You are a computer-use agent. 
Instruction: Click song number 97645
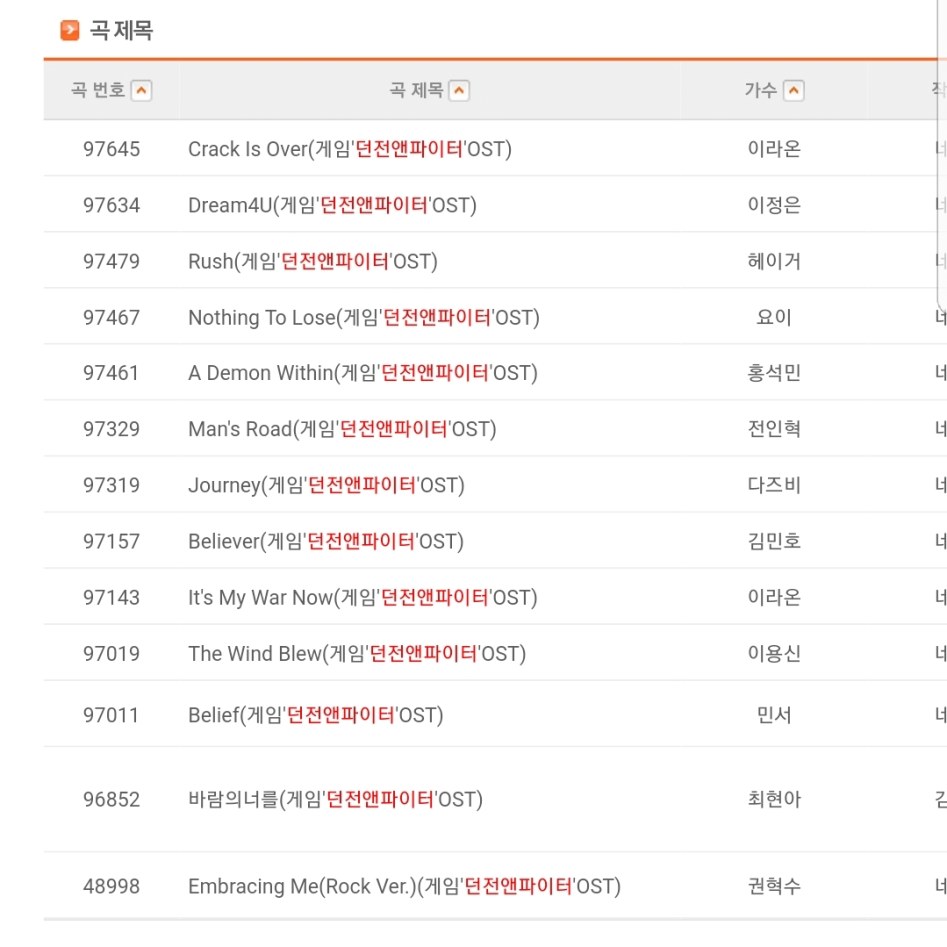[x=111, y=149]
